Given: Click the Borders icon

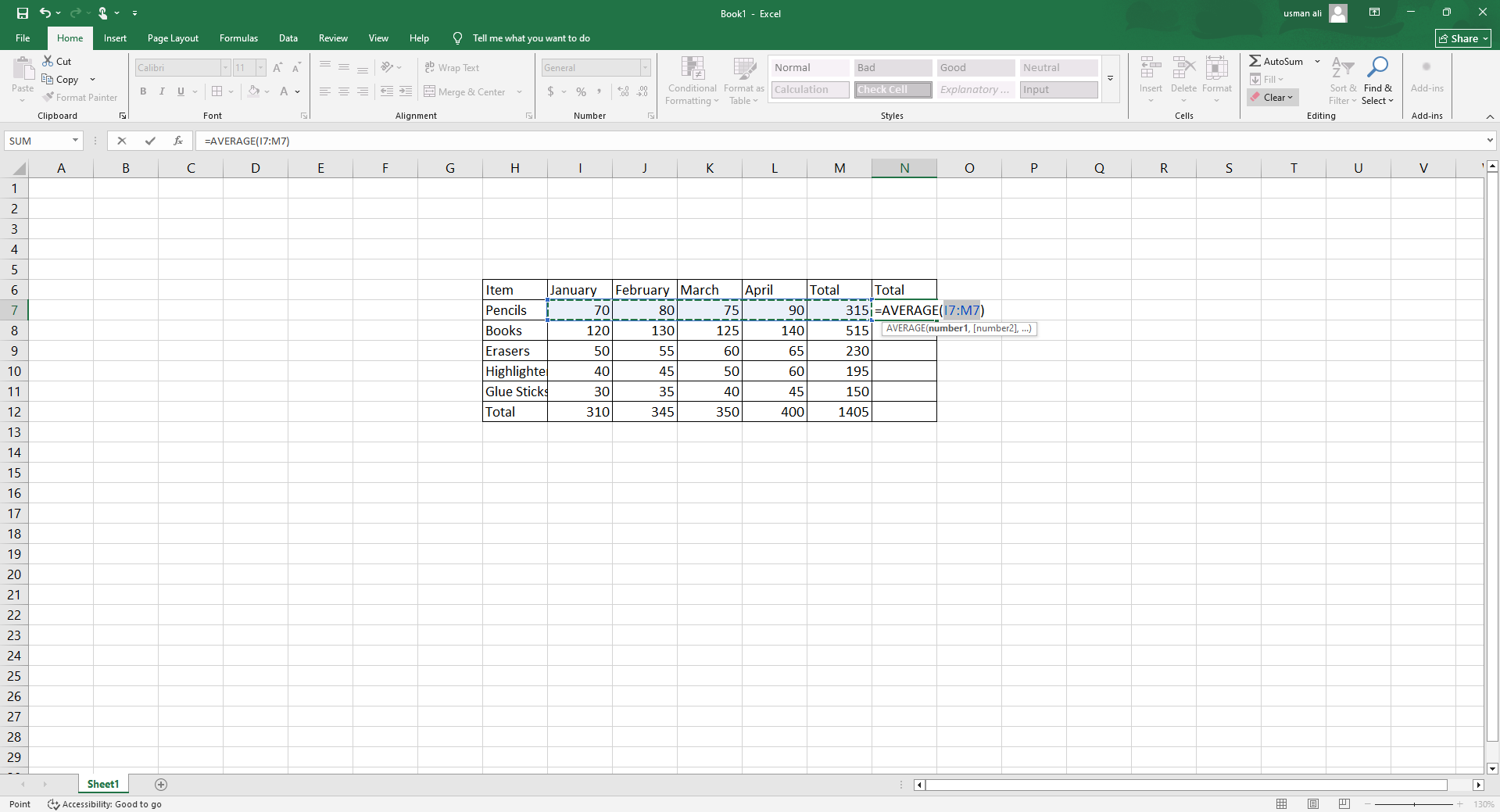Looking at the screenshot, I should 217,91.
